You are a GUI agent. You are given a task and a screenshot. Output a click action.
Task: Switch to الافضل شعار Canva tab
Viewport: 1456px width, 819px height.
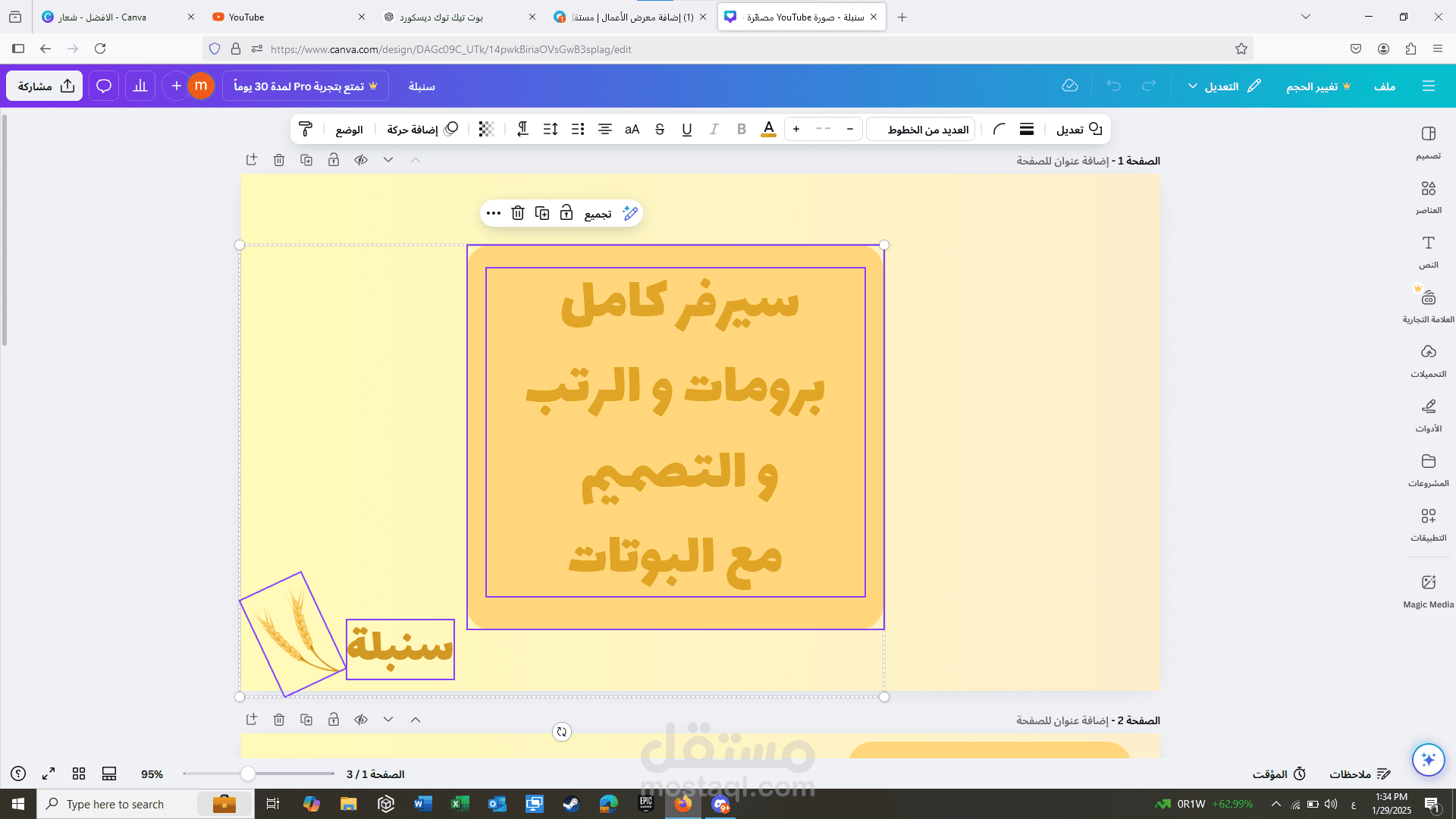coord(118,17)
